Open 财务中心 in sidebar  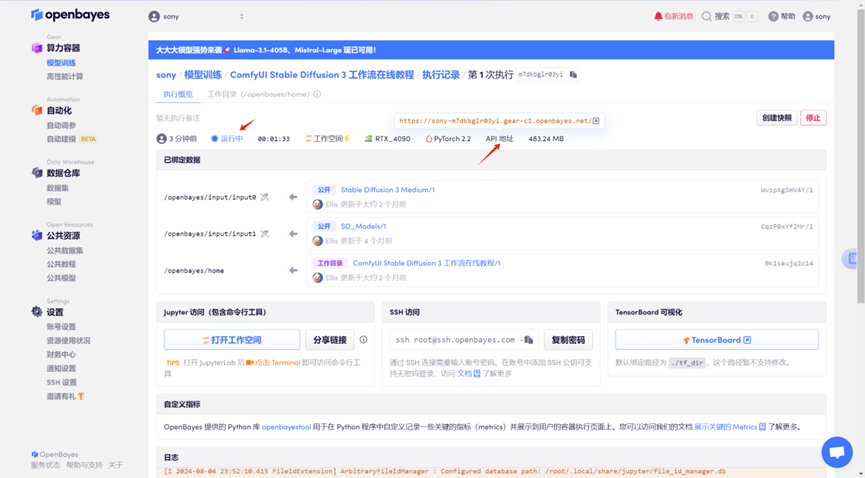61,354
